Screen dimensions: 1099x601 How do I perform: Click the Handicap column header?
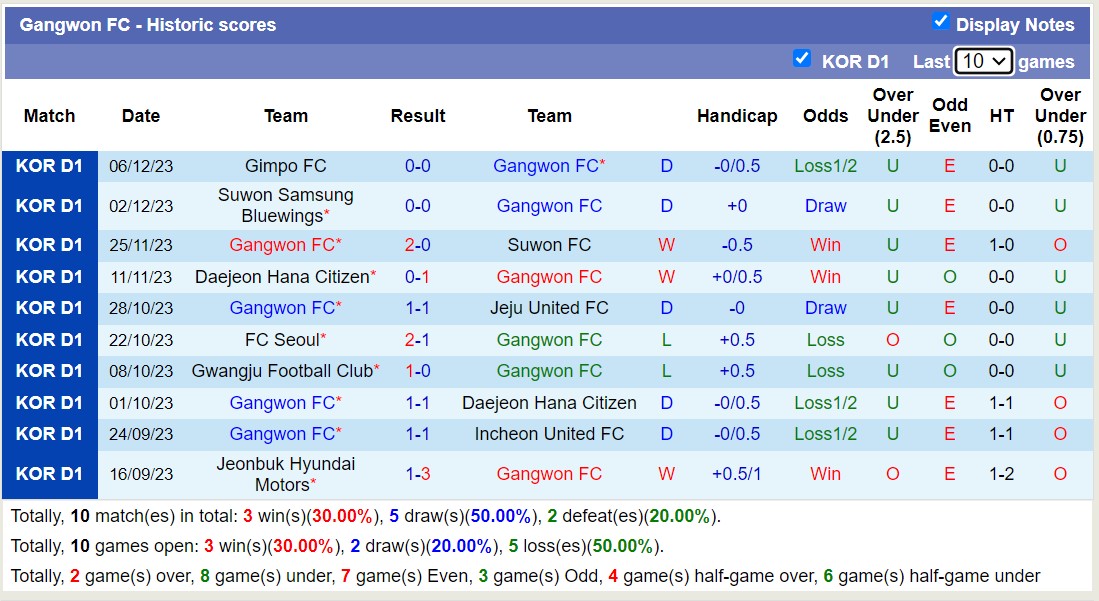tap(737, 116)
